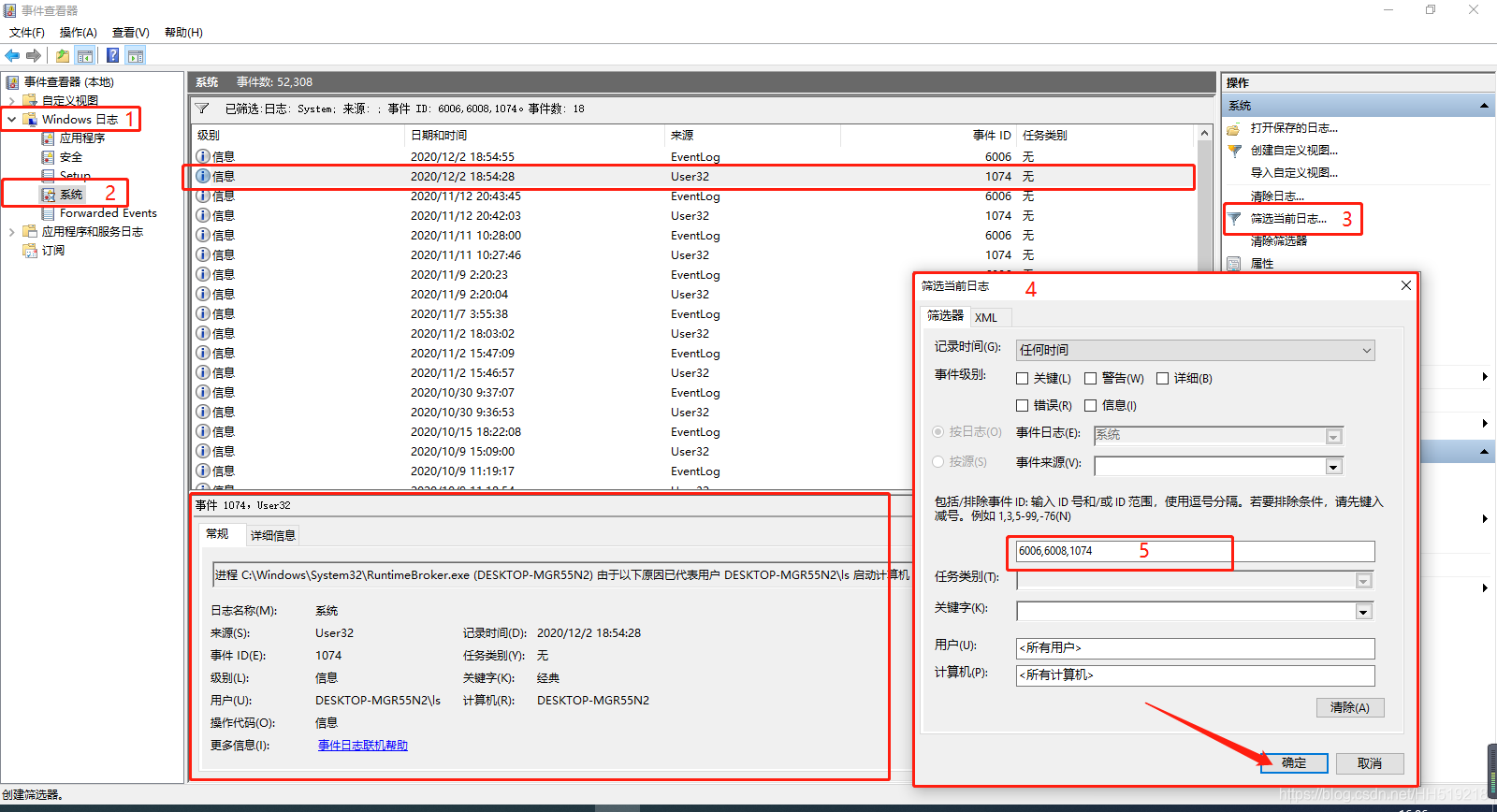Open the 关键字(K) dropdown arrow
Screen dimensions: 1497x812
[1363, 612]
